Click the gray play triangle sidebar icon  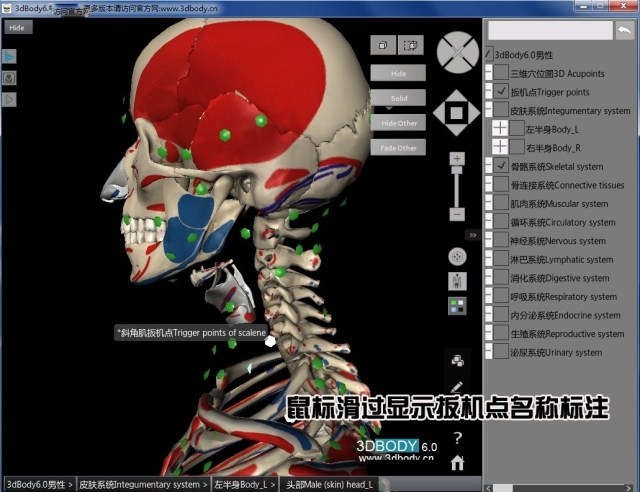[x=9, y=99]
